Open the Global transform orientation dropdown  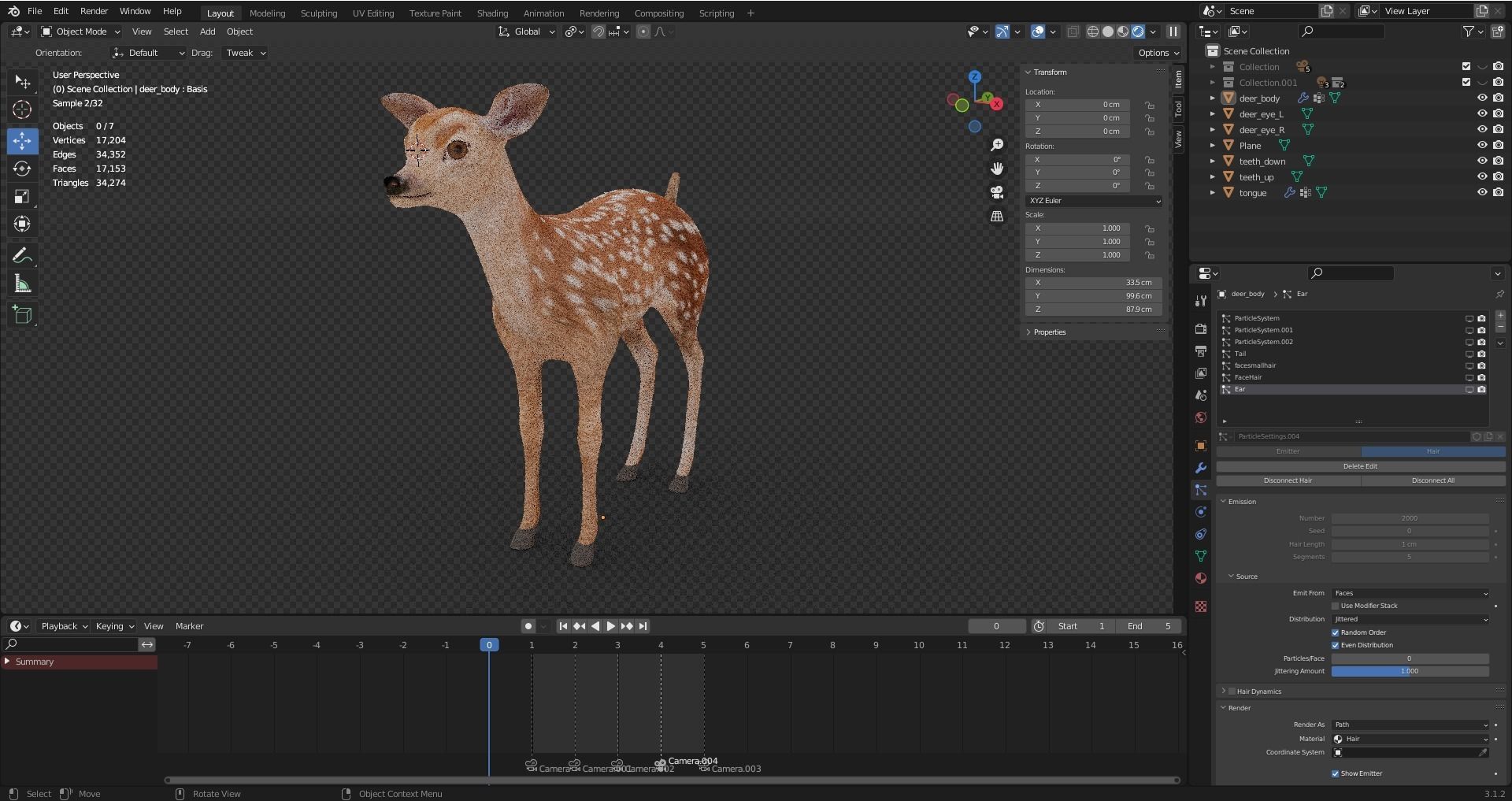[x=526, y=32]
